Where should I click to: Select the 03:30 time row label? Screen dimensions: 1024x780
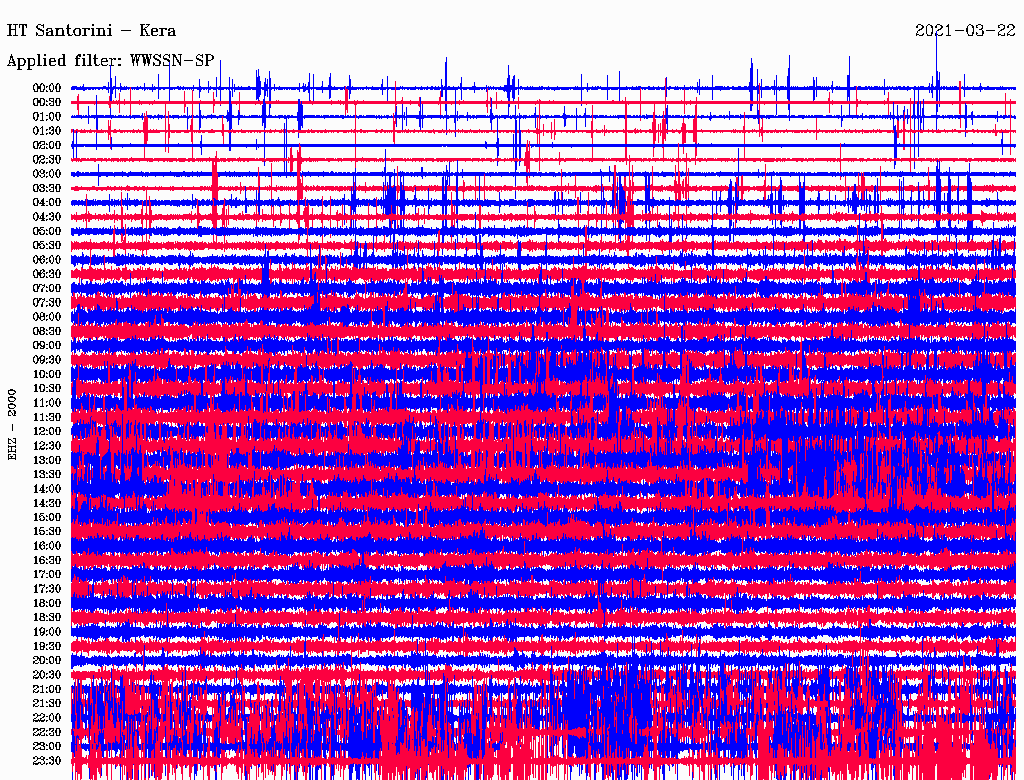pos(47,189)
